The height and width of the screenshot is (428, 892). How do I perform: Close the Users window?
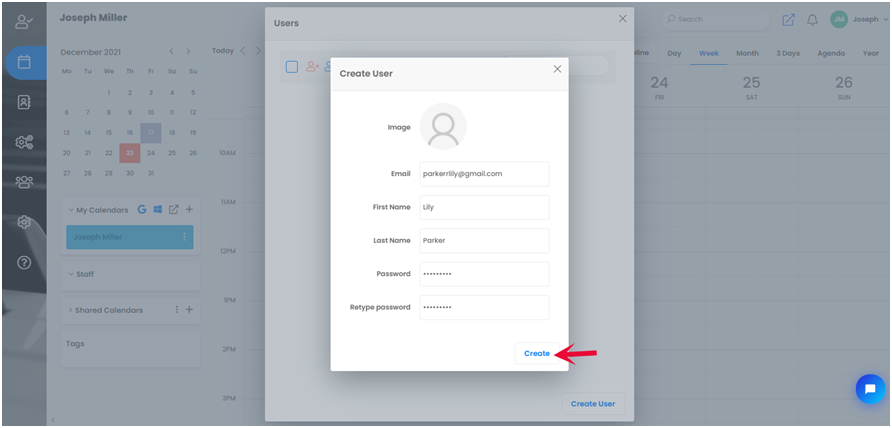pyautogui.click(x=622, y=19)
